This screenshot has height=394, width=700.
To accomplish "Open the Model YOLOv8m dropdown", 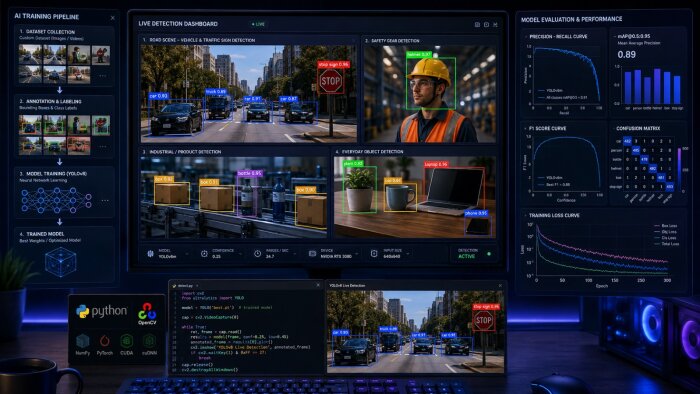I will [187, 254].
